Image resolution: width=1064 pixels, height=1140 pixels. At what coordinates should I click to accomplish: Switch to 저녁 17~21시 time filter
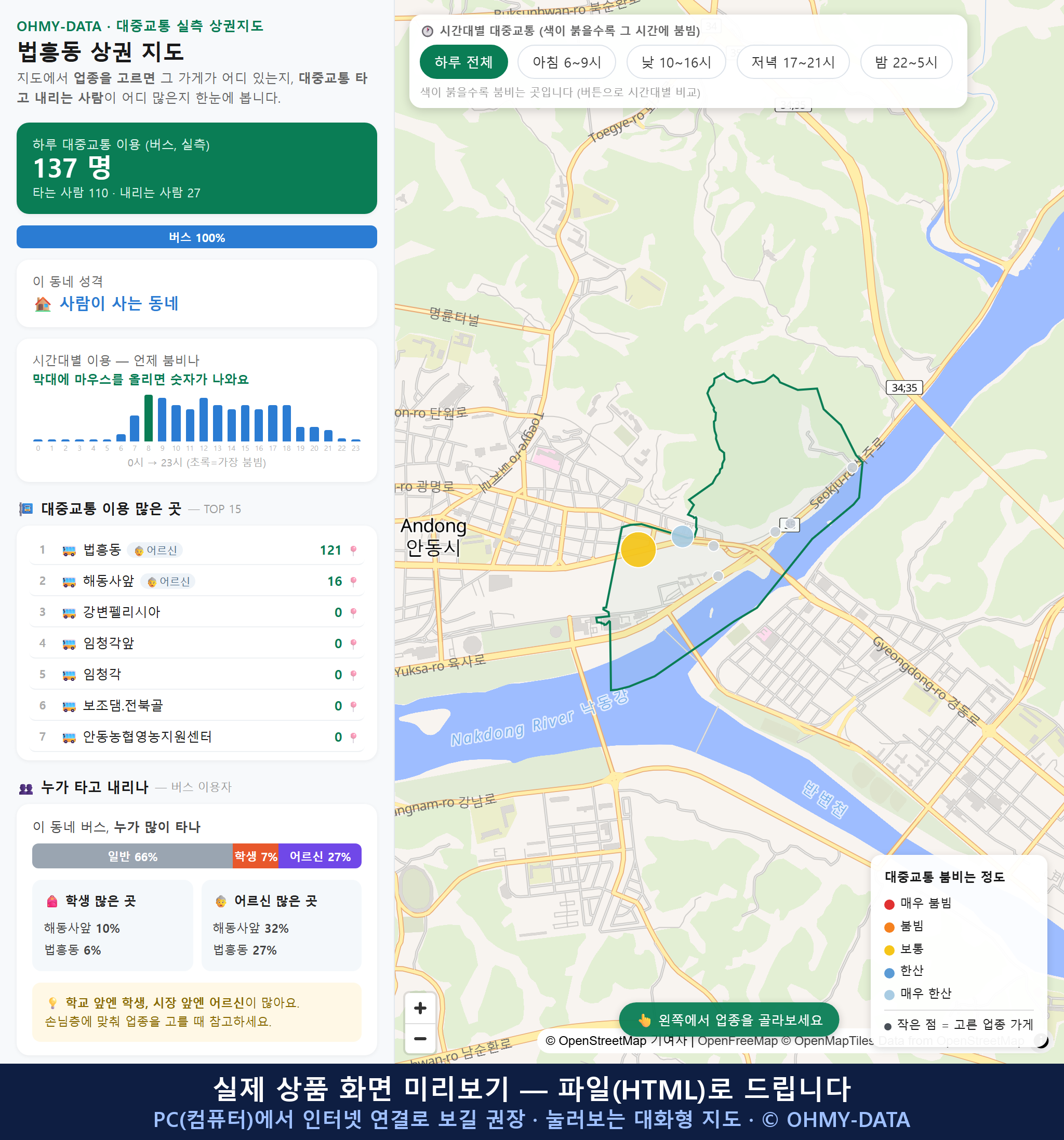tap(793, 62)
